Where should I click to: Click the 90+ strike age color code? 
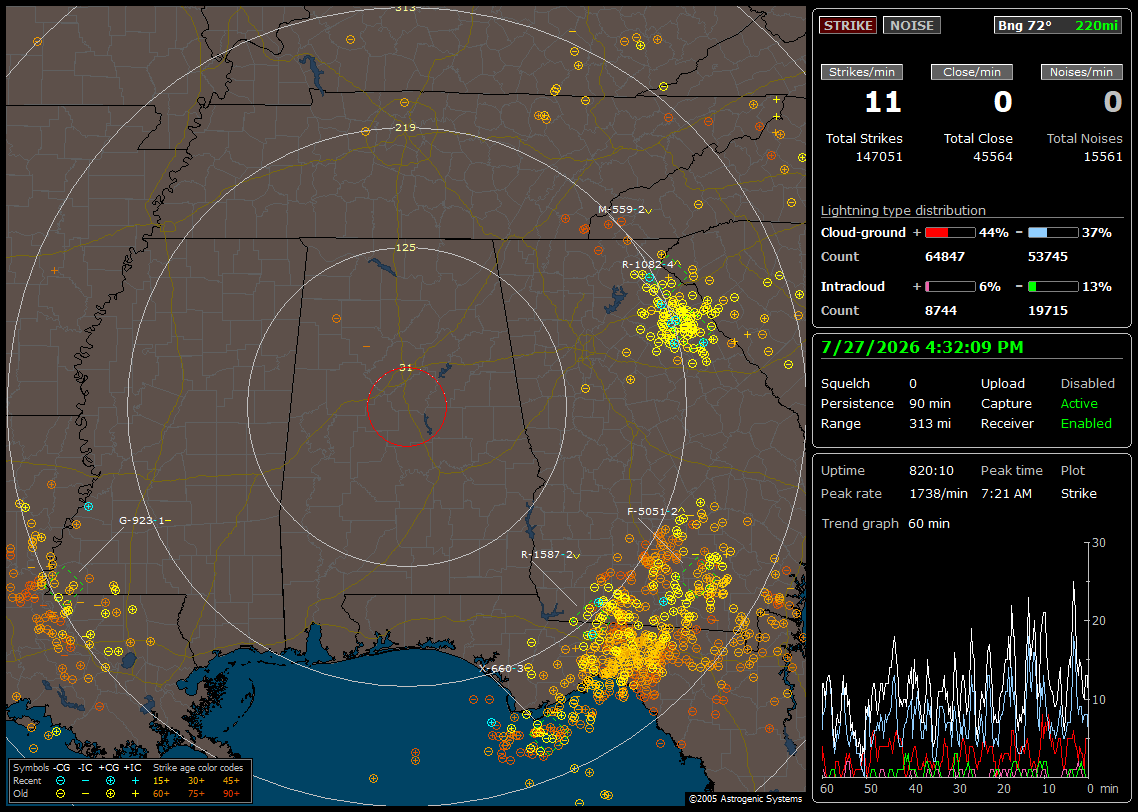tap(231, 794)
